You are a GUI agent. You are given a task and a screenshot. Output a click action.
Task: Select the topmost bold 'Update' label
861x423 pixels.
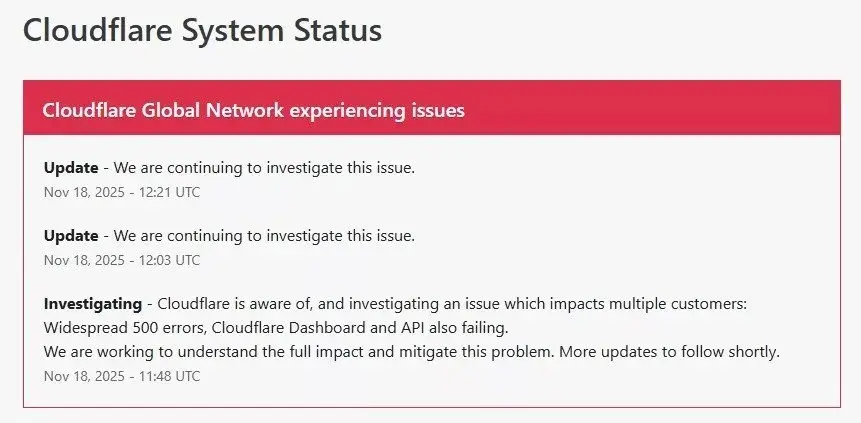71,167
